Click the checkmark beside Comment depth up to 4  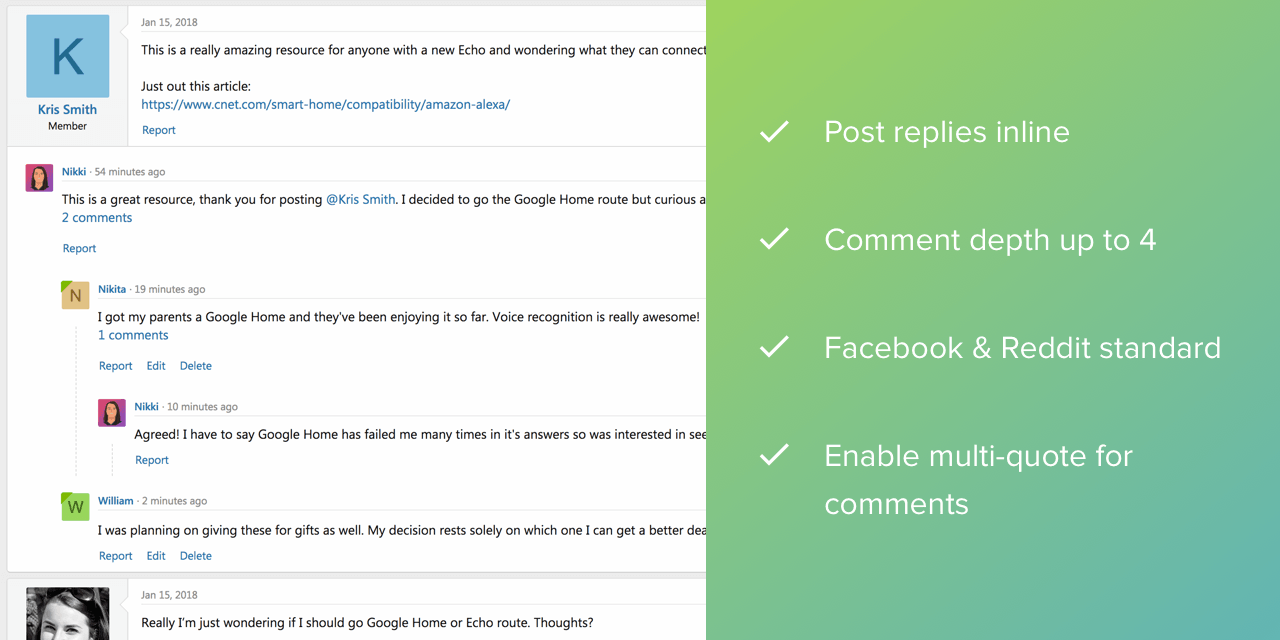tap(774, 240)
